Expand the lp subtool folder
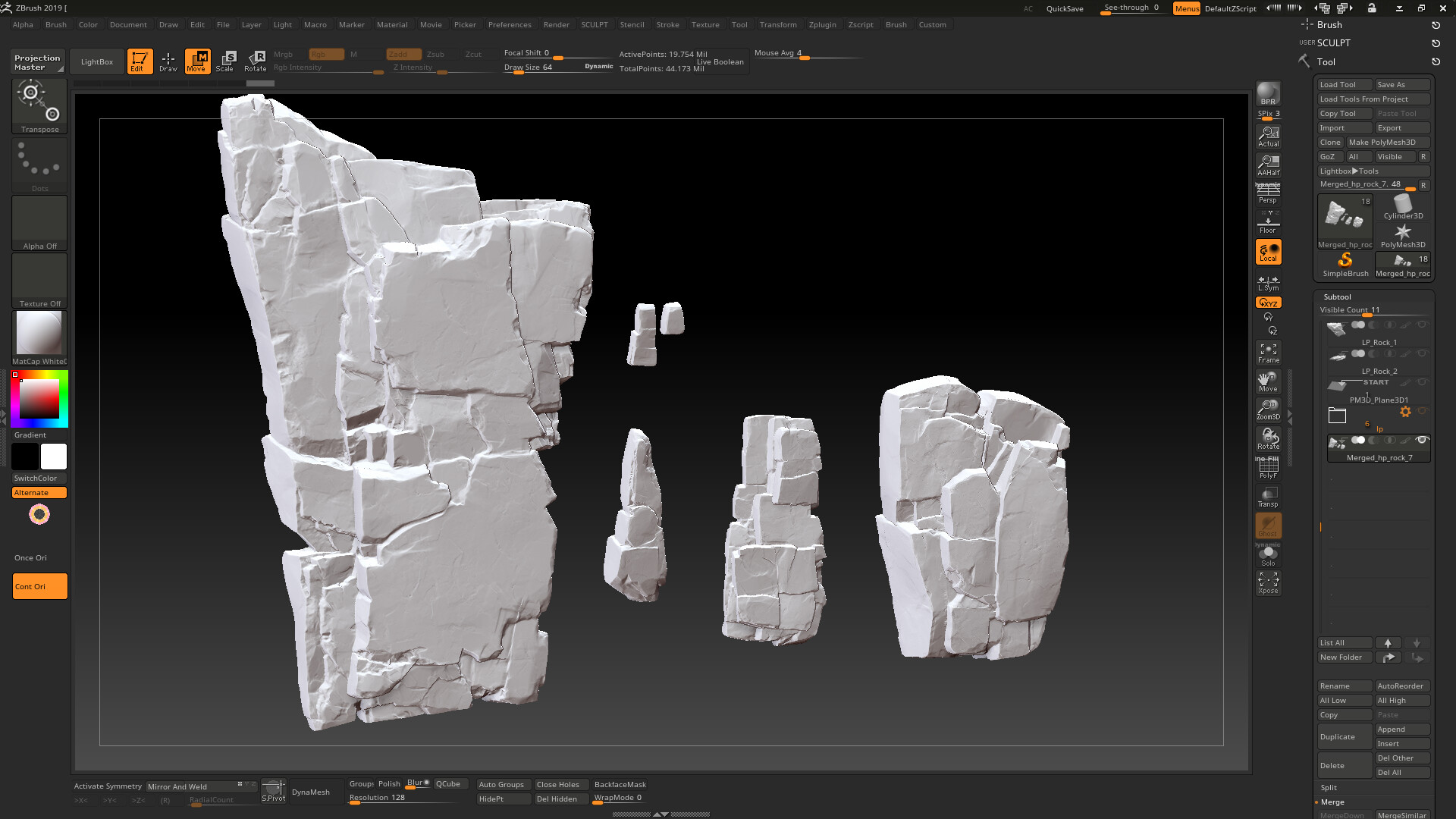Viewport: 1456px width, 819px height. 1337,415
